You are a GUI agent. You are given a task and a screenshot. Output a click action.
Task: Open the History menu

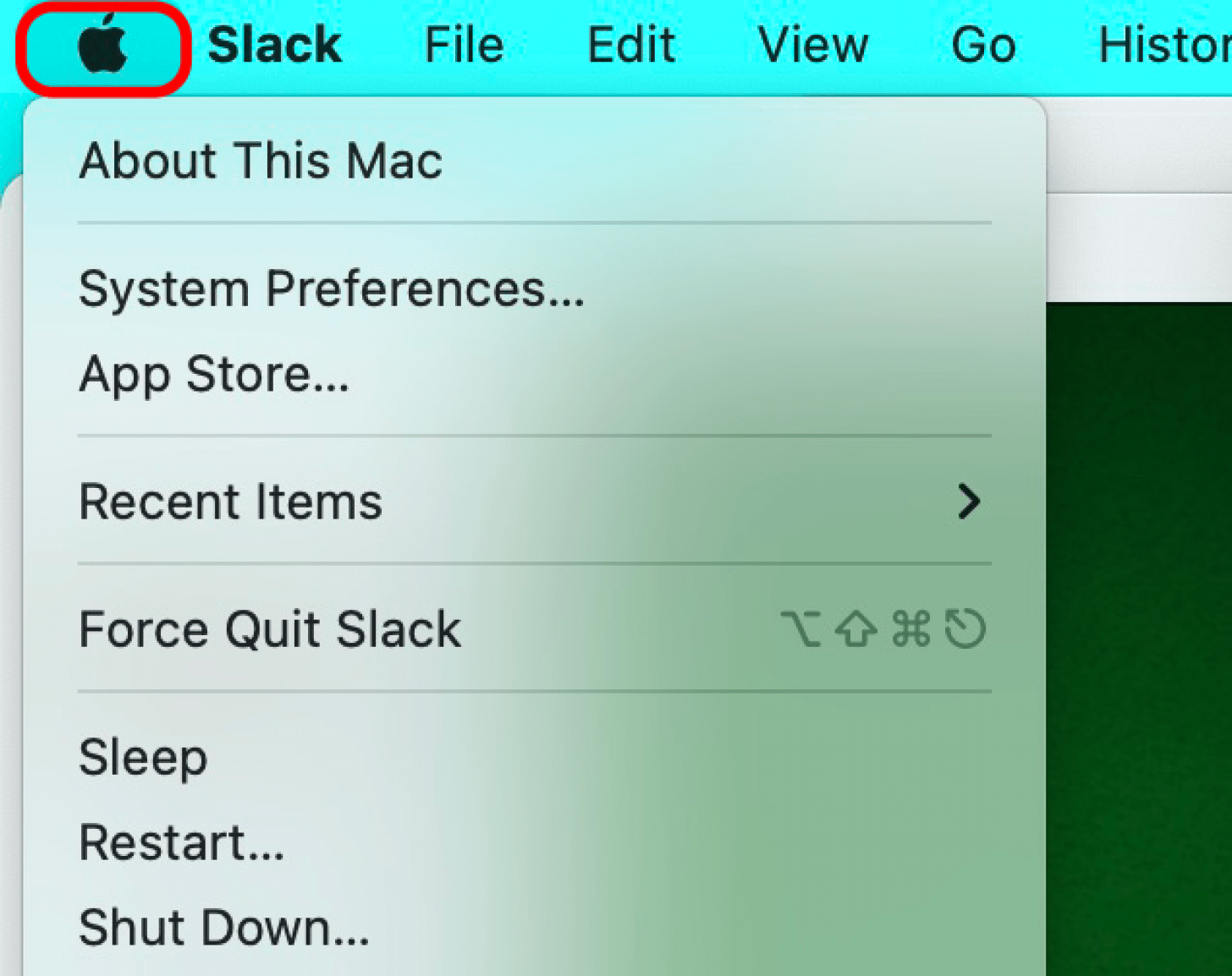[1164, 46]
